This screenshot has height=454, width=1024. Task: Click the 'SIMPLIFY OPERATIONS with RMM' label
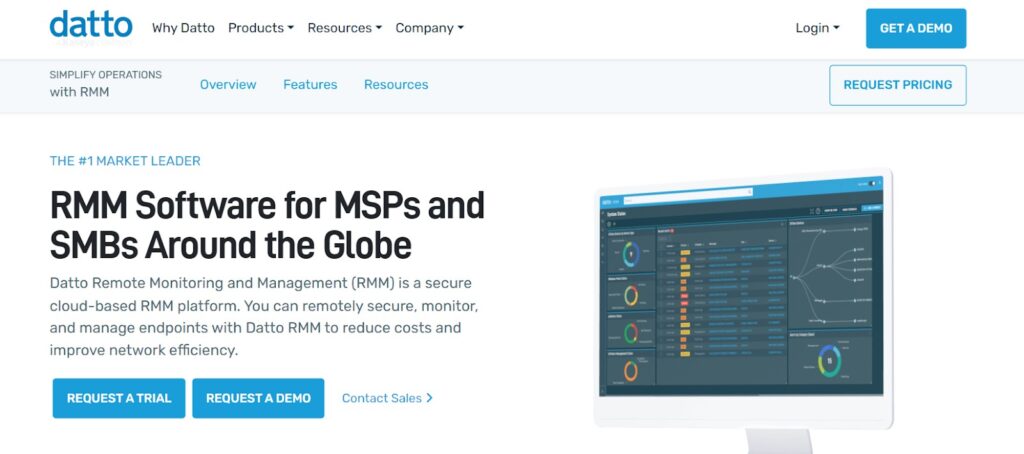[x=106, y=84]
